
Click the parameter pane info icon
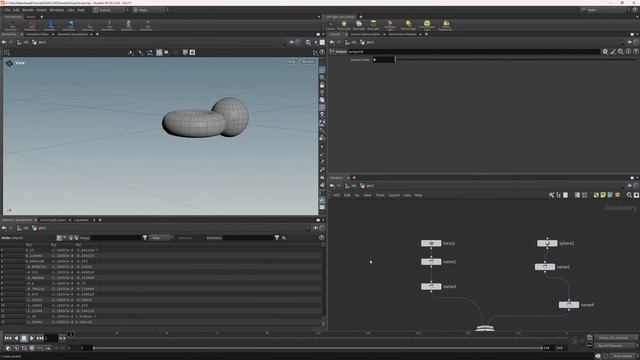click(628, 52)
